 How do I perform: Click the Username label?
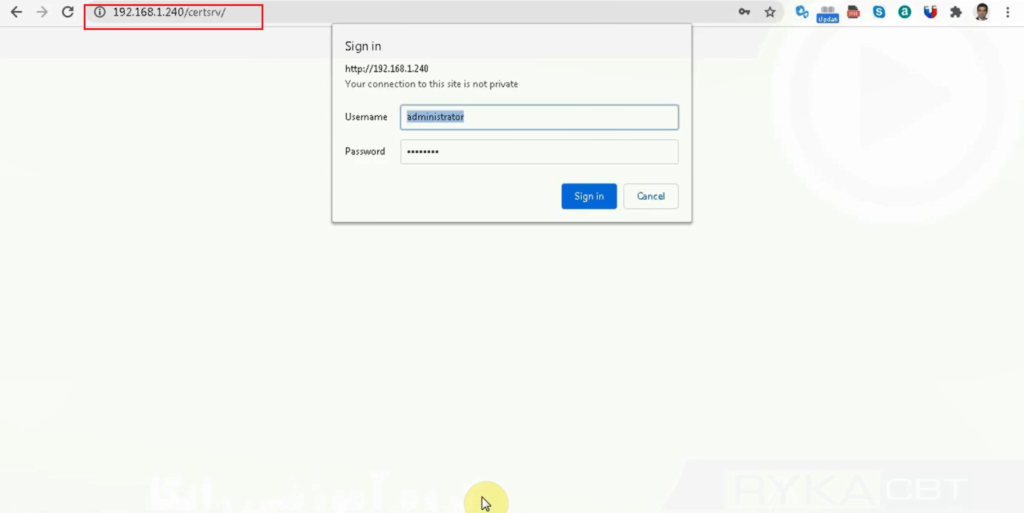click(x=366, y=117)
